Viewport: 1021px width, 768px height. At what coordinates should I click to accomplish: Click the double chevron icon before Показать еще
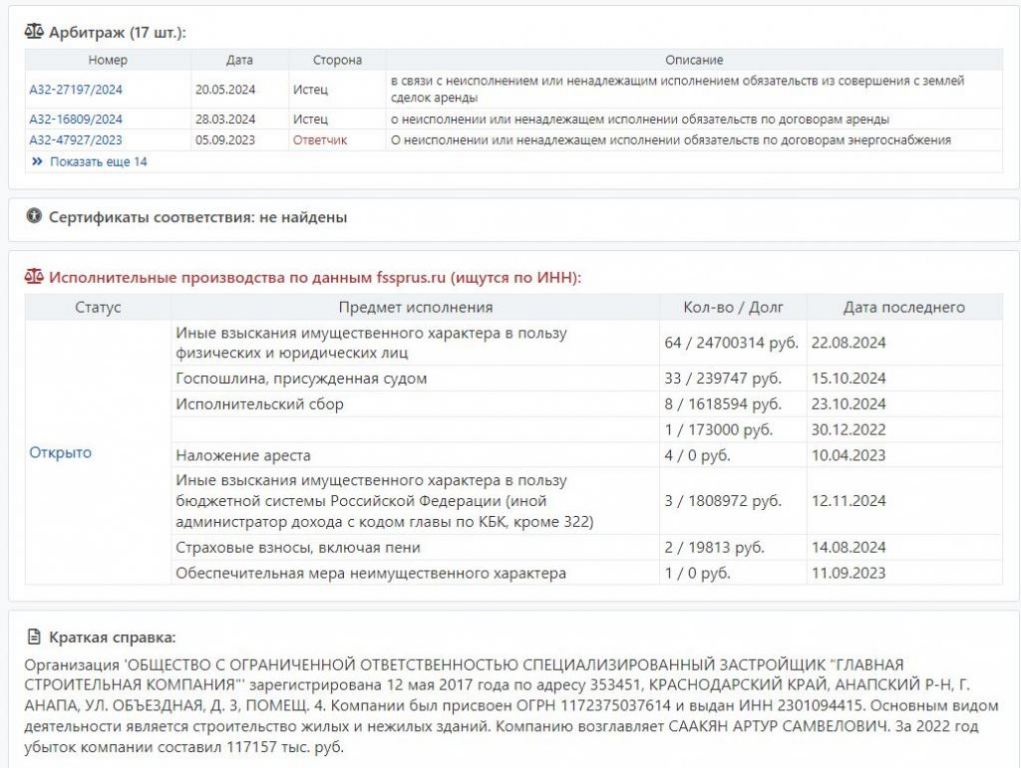[x=37, y=161]
